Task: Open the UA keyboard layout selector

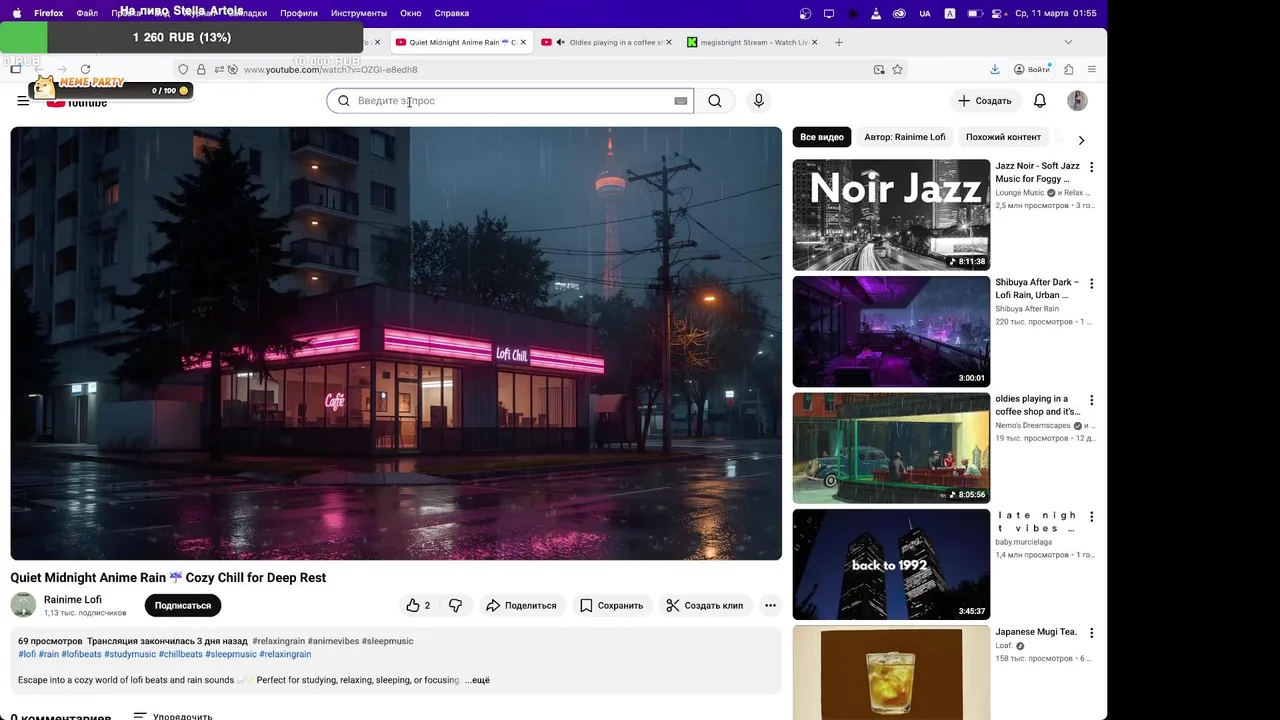Action: pyautogui.click(x=924, y=13)
